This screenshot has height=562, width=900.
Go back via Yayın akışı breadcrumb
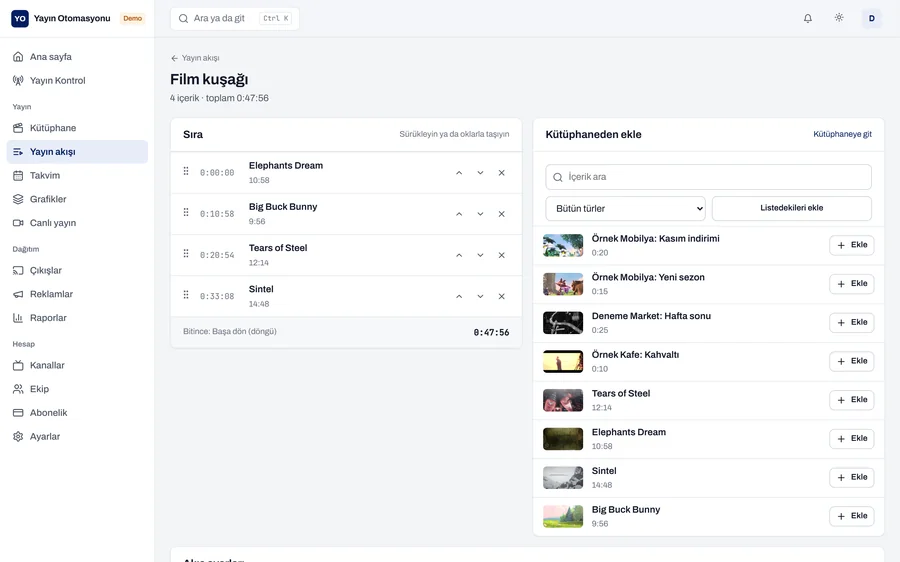[x=195, y=58]
